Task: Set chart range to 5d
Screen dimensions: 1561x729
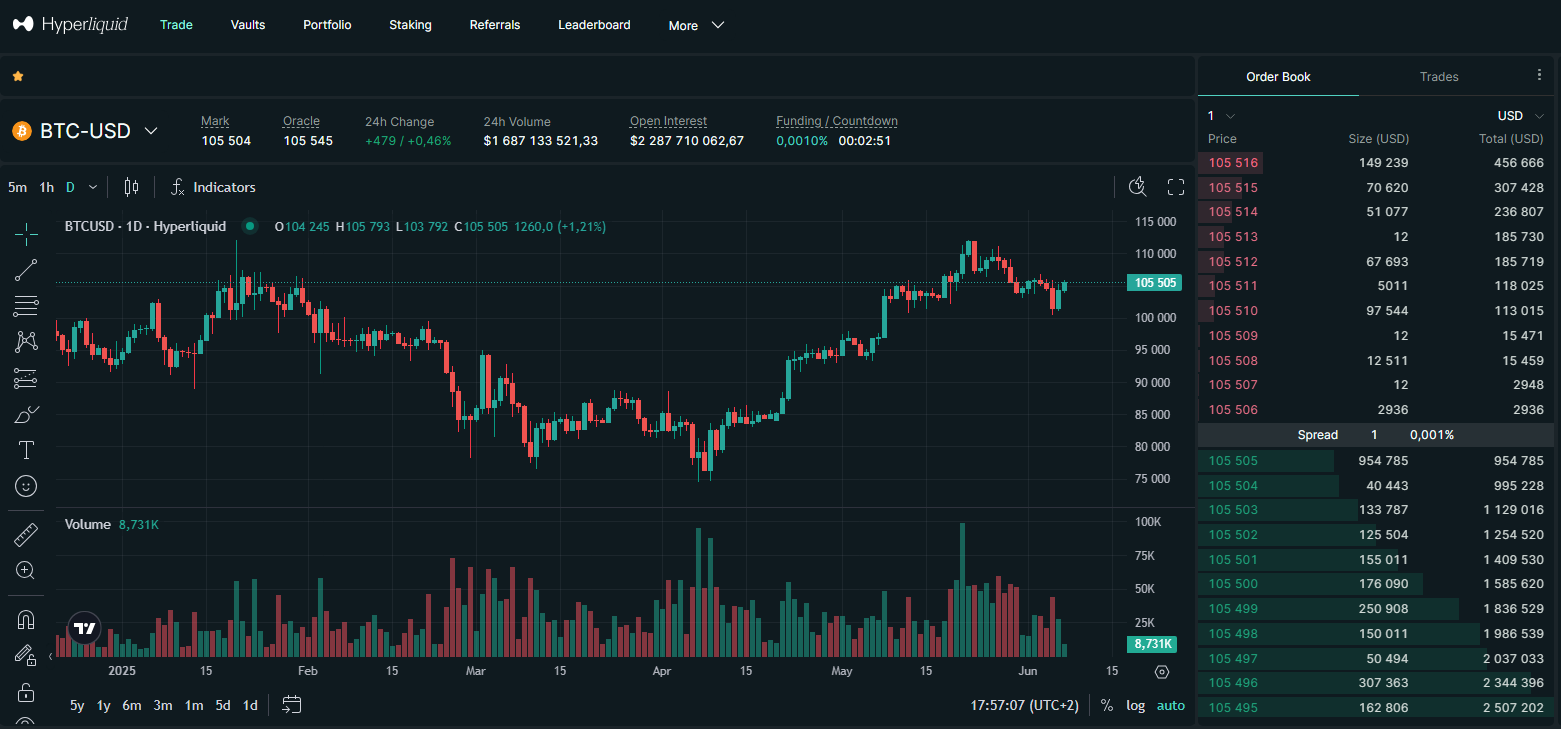Action: pyautogui.click(x=223, y=705)
